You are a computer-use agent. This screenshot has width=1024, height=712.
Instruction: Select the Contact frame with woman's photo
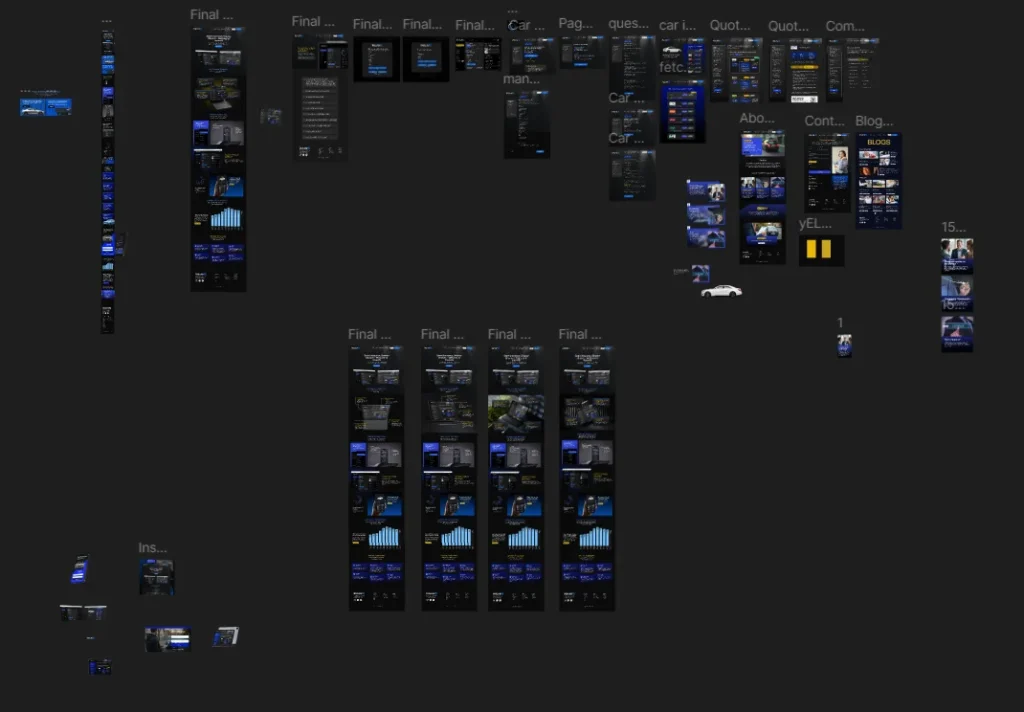pyautogui.click(x=827, y=172)
